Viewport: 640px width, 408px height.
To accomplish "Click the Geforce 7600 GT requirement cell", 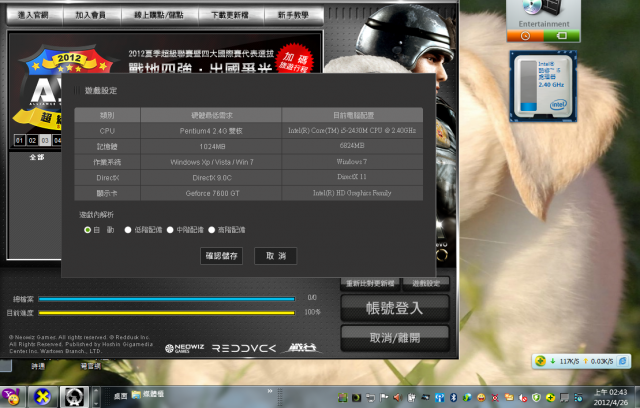I will (x=211, y=193).
